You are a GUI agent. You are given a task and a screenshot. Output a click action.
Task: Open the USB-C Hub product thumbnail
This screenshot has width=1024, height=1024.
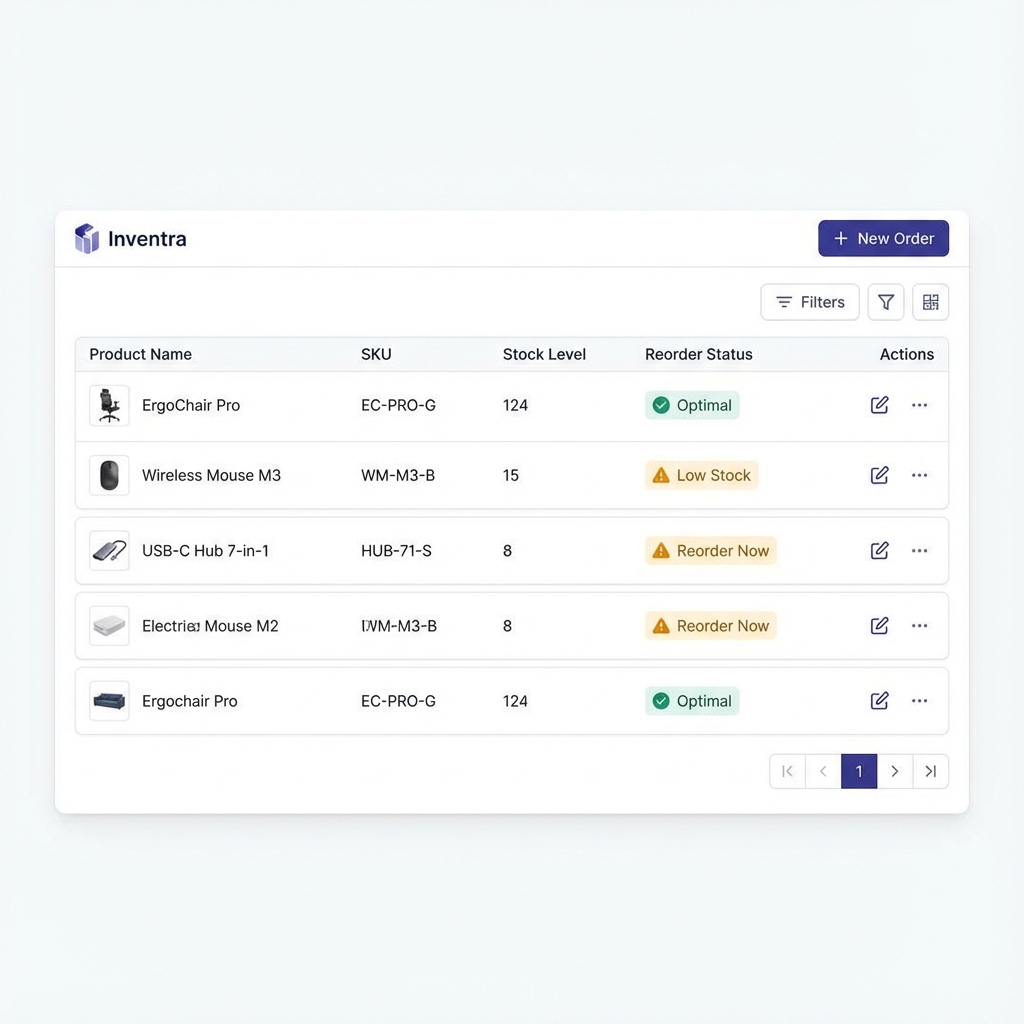click(109, 551)
